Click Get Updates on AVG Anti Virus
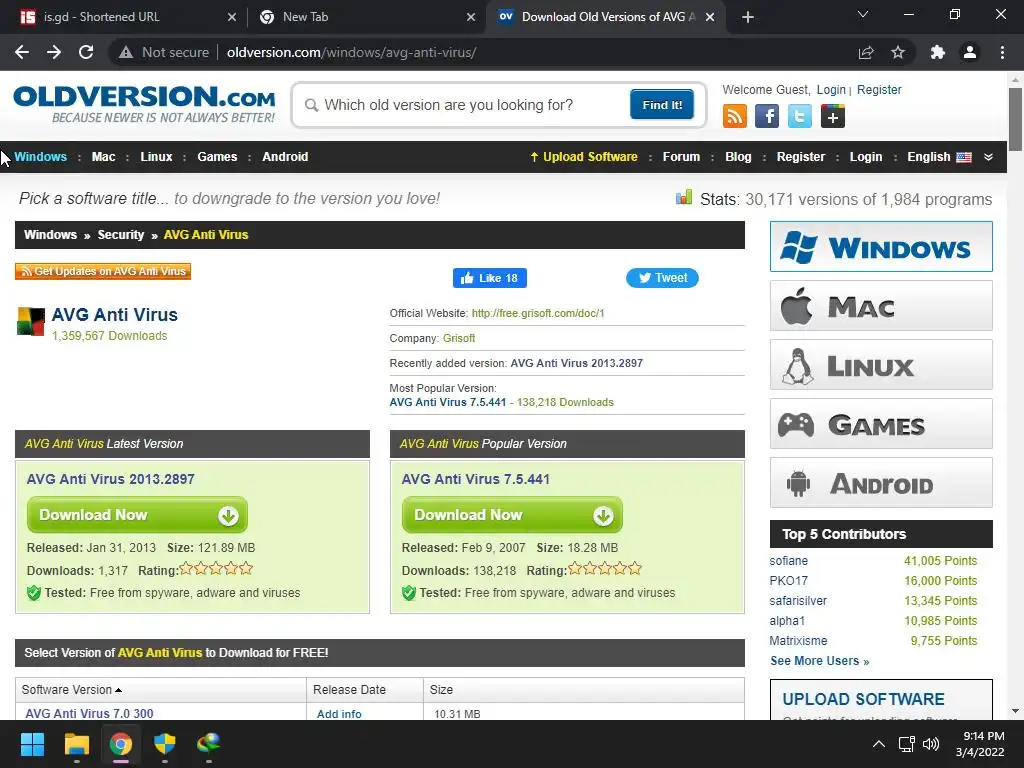 click(x=103, y=271)
